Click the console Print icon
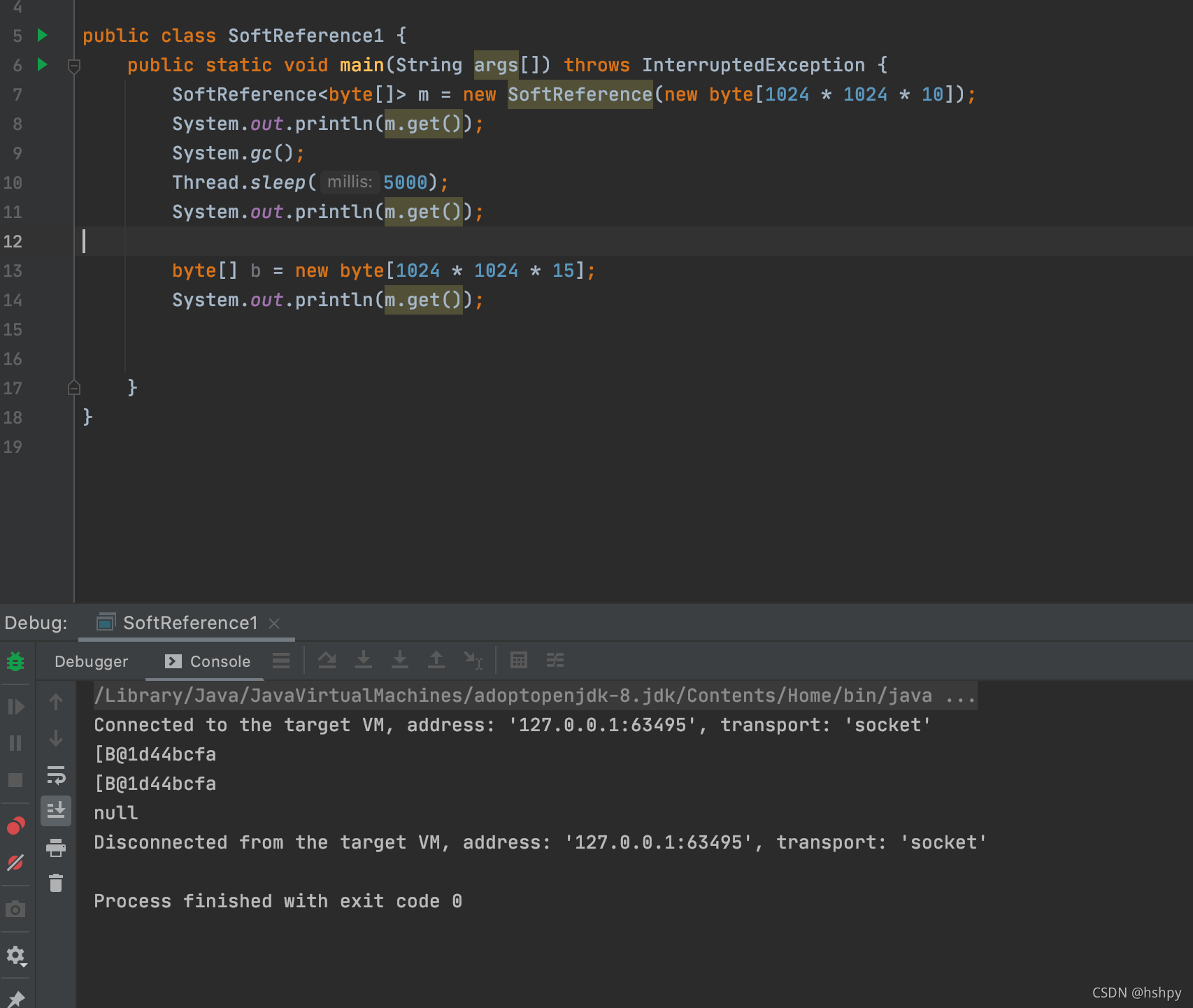Image resolution: width=1193 pixels, height=1008 pixels. pos(56,848)
